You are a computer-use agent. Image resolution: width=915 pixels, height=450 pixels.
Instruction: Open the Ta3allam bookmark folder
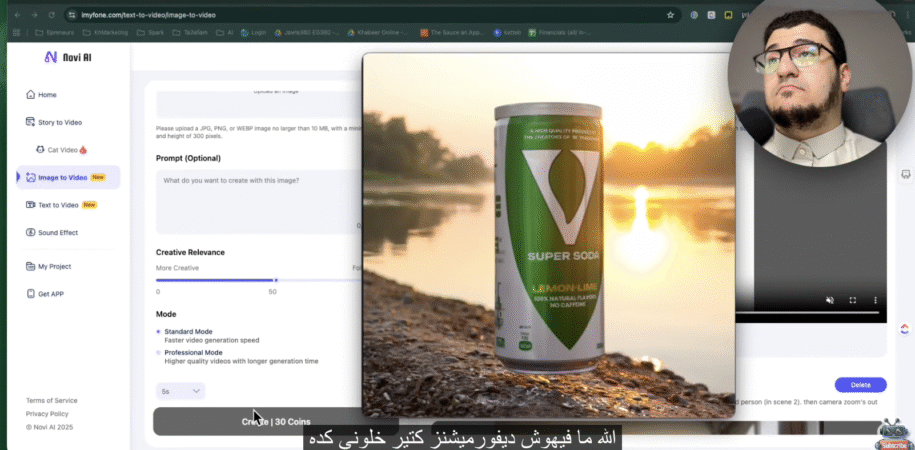(x=190, y=33)
